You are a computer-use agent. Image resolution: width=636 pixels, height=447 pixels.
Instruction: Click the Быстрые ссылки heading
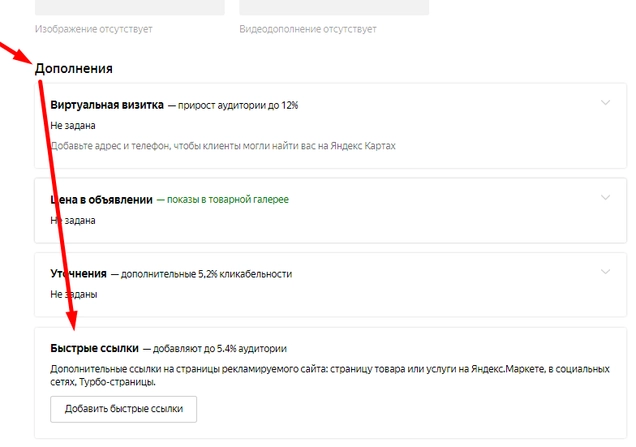click(x=95, y=348)
